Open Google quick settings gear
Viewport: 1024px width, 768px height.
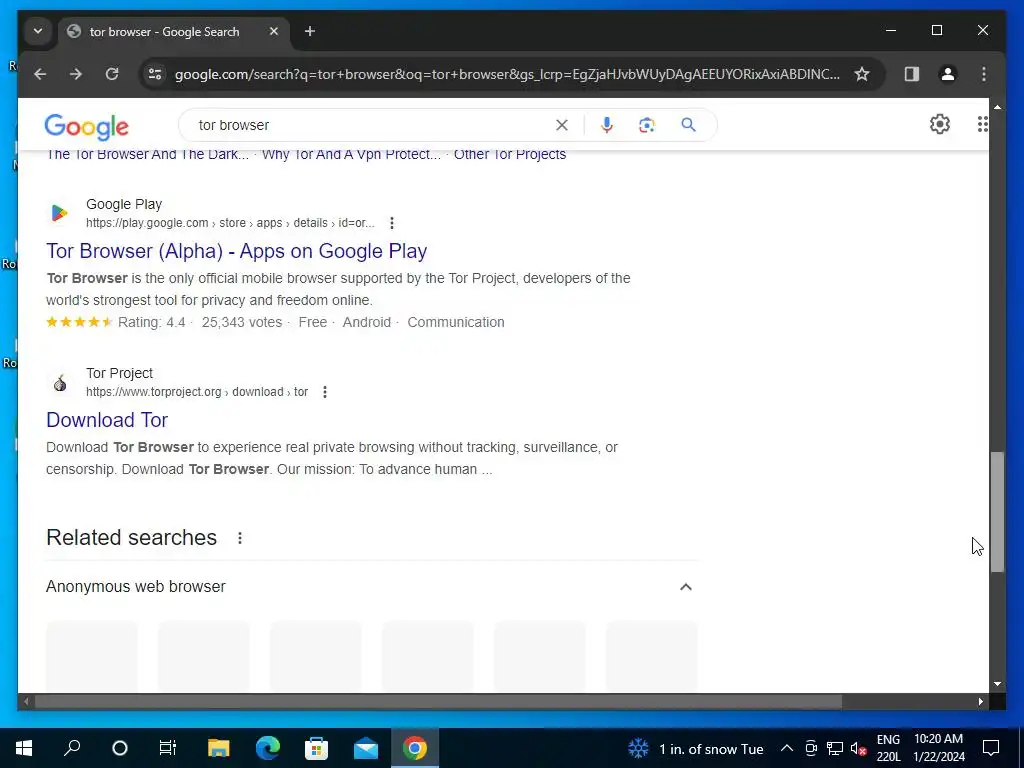[939, 124]
